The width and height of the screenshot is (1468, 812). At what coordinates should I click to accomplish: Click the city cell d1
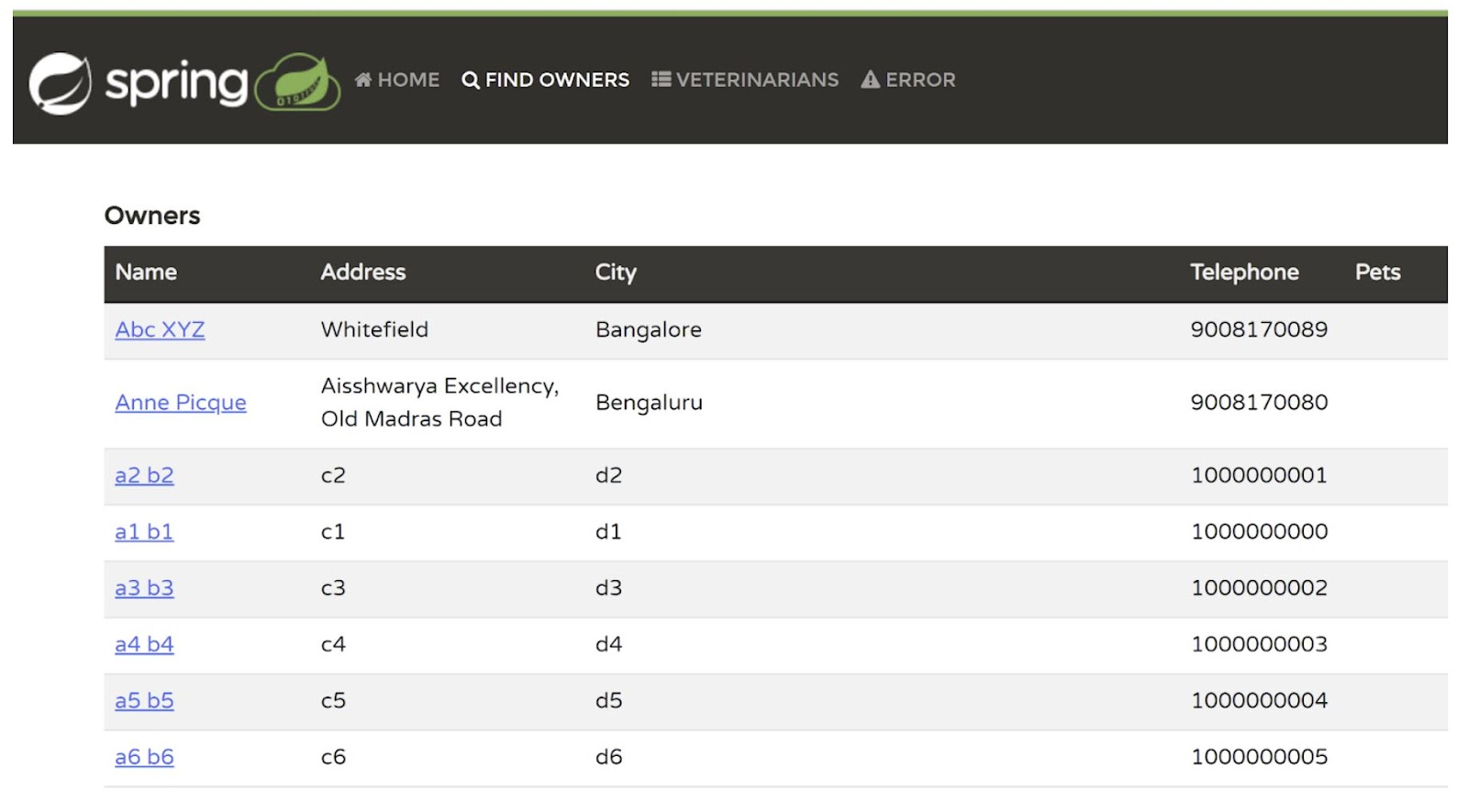coord(608,532)
